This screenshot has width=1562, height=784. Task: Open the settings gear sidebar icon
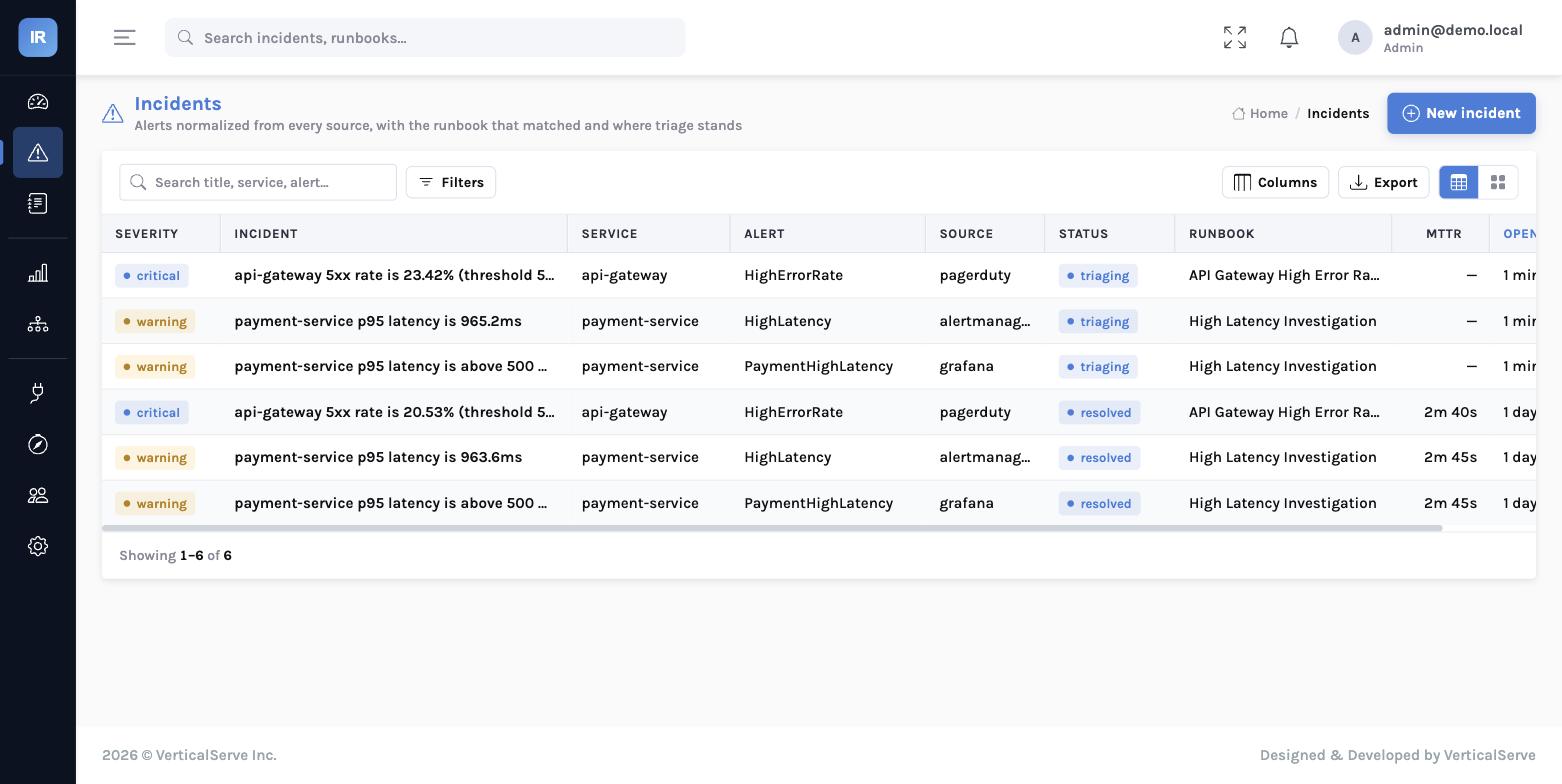tap(38, 546)
